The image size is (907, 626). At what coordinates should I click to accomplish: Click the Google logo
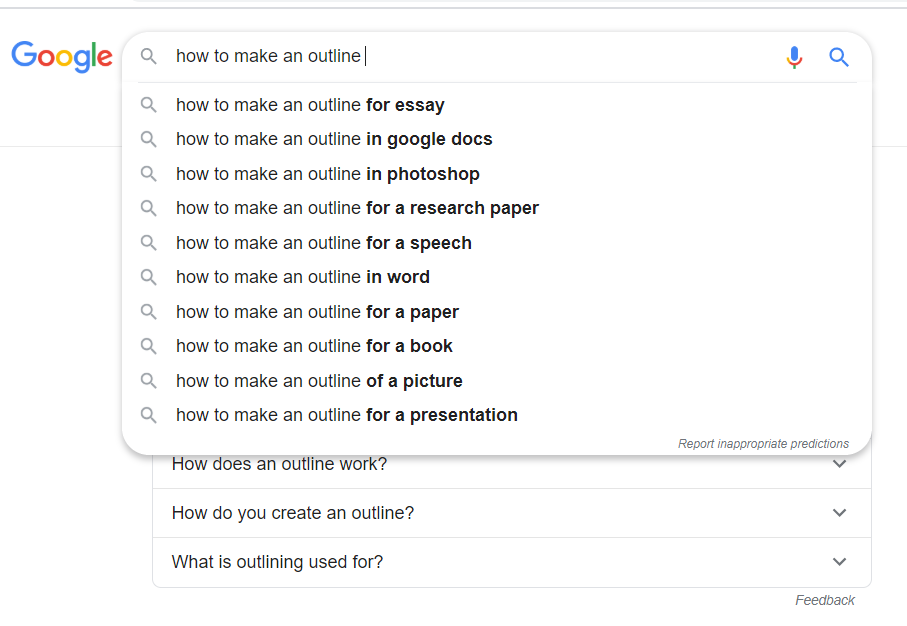click(62, 57)
